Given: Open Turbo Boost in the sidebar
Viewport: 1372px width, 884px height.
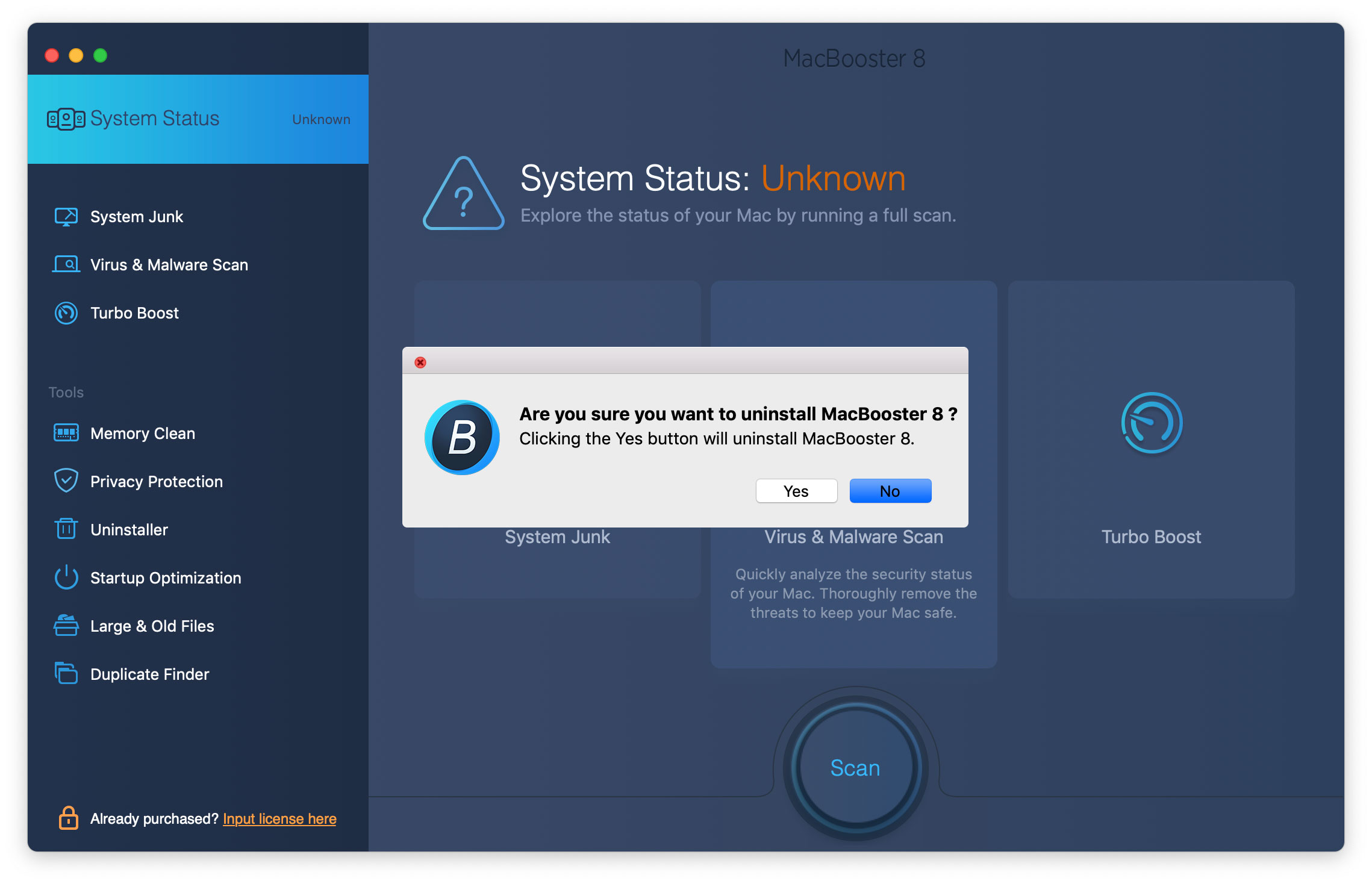Looking at the screenshot, I should tap(134, 313).
